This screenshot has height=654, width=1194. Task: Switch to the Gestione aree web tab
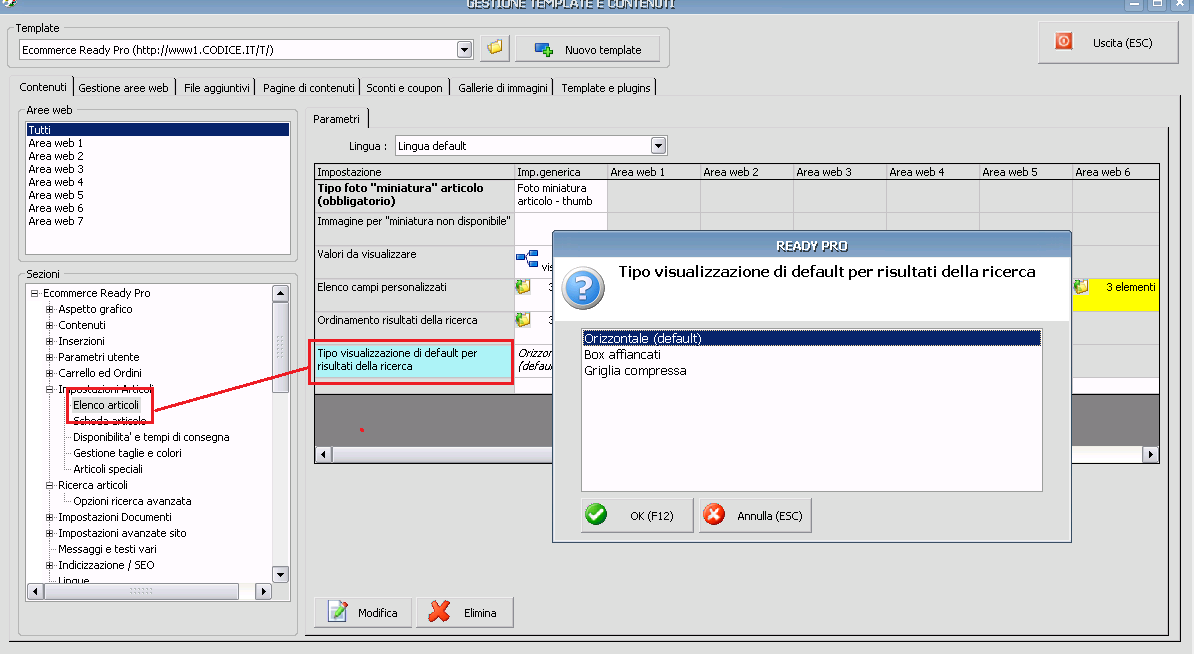click(123, 88)
